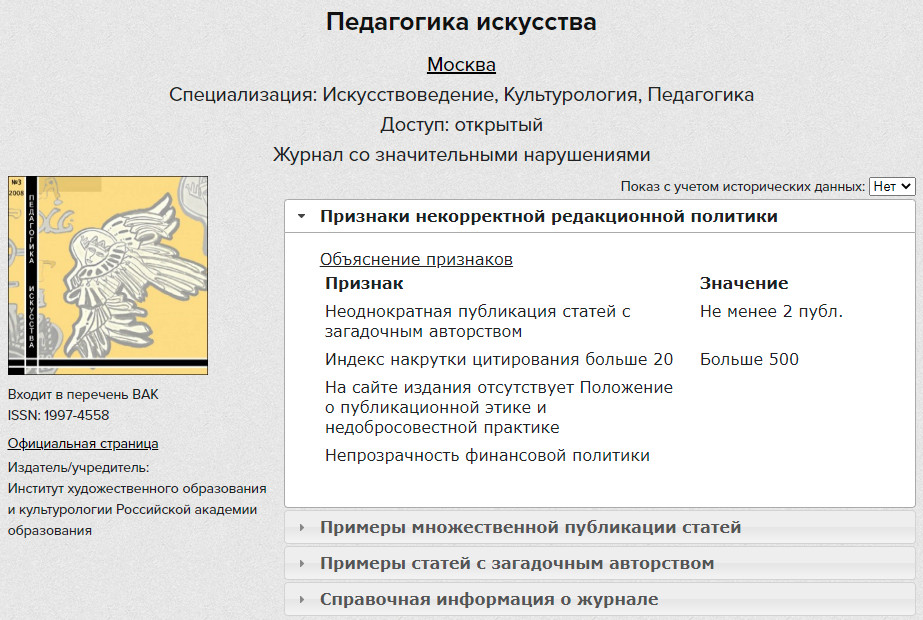Click the 'Журнал со значительными нарушениями' text
The height and width of the screenshot is (620, 923).
tap(462, 155)
